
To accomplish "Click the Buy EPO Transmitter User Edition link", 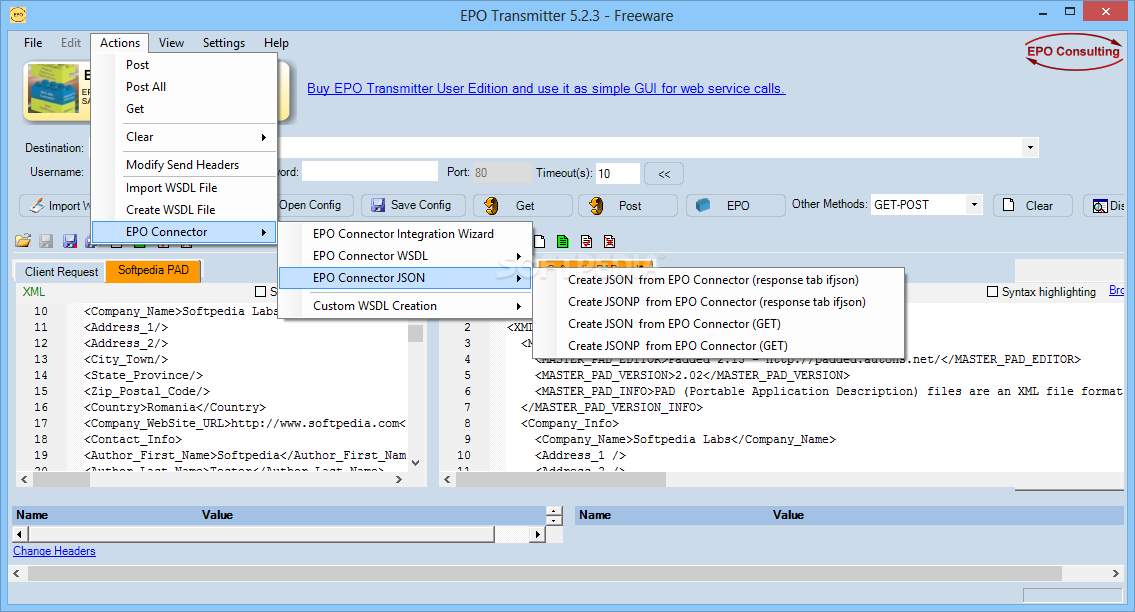I will [546, 88].
